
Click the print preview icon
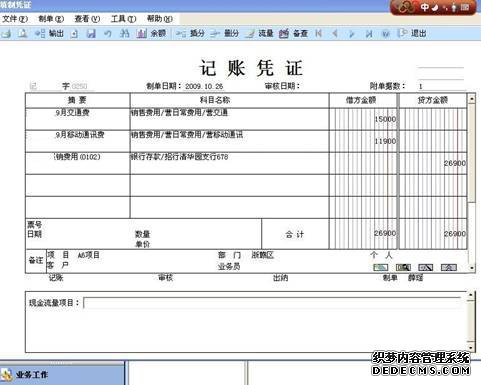tap(22, 33)
